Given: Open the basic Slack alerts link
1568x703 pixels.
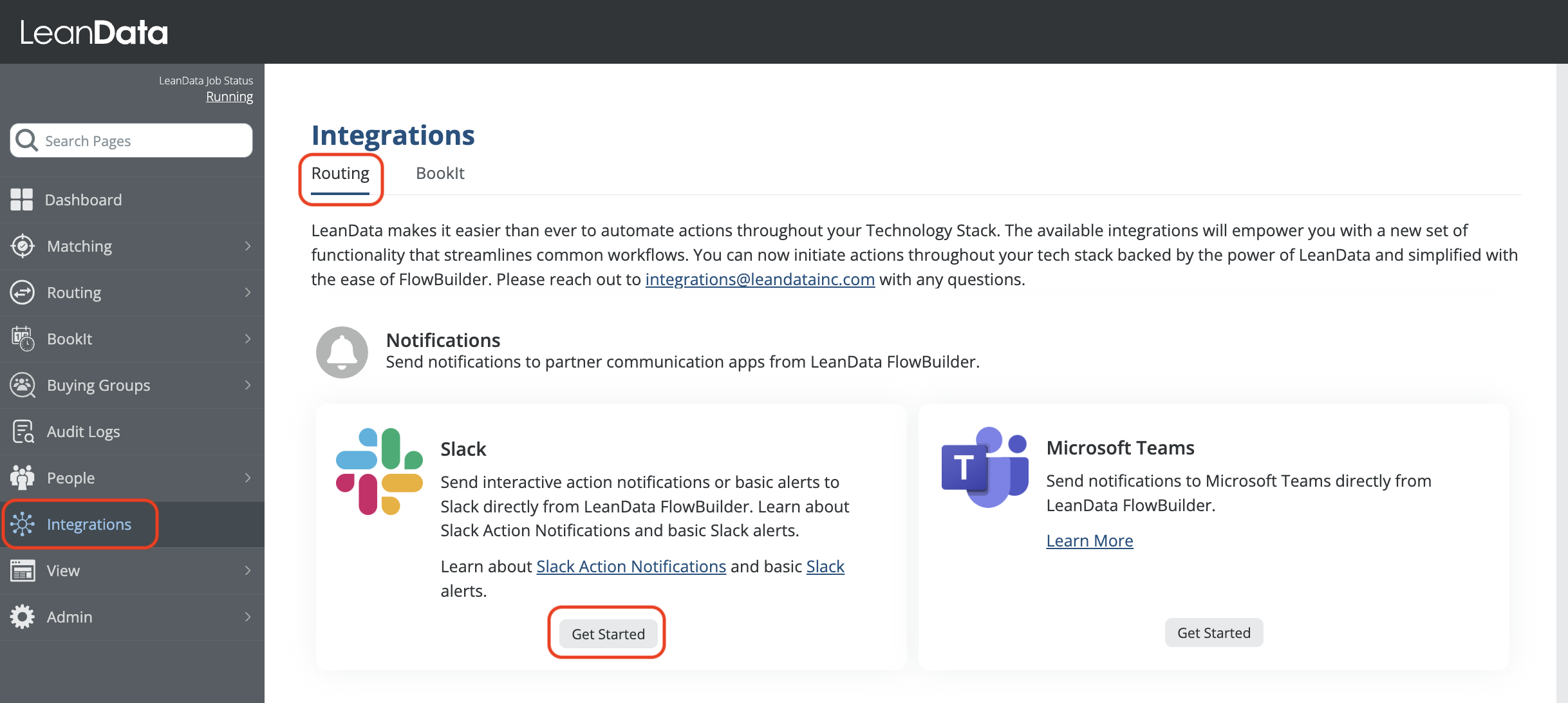Looking at the screenshot, I should tap(825, 567).
